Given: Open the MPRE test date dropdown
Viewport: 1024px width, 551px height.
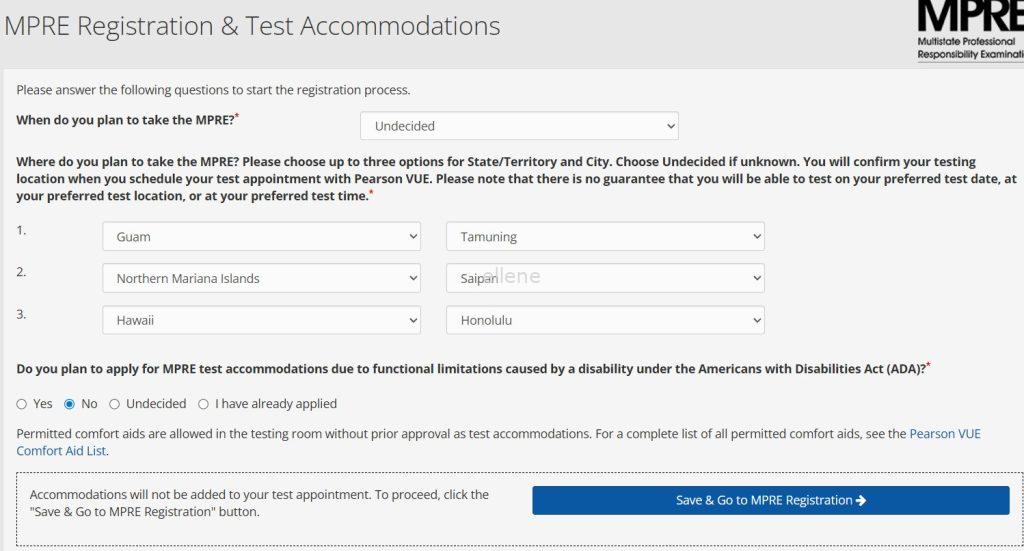Looking at the screenshot, I should point(519,126).
